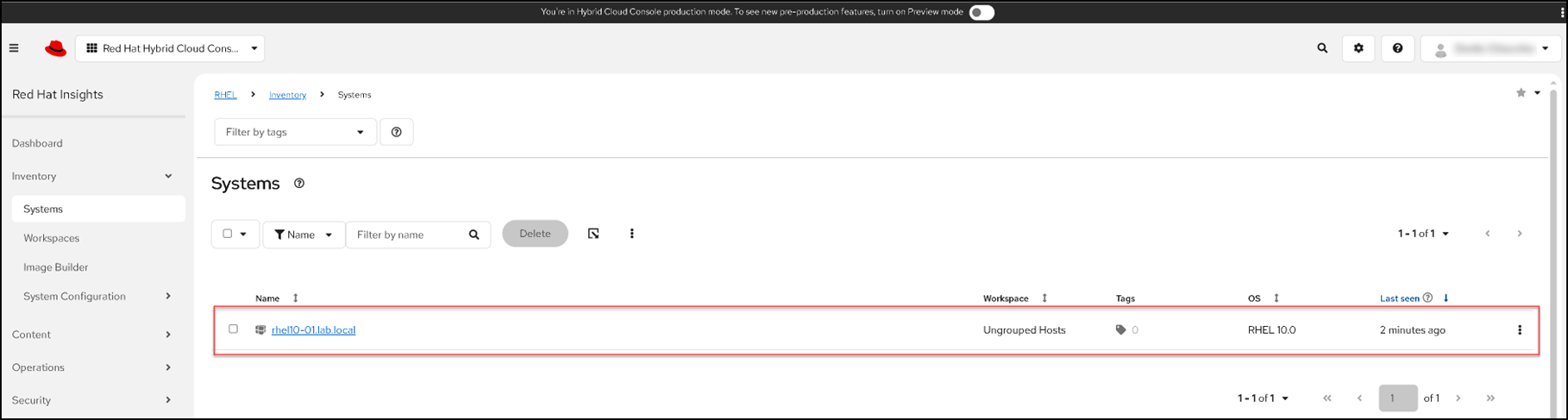Open the Name filter type dropdown
1568x420 pixels.
tap(304, 235)
